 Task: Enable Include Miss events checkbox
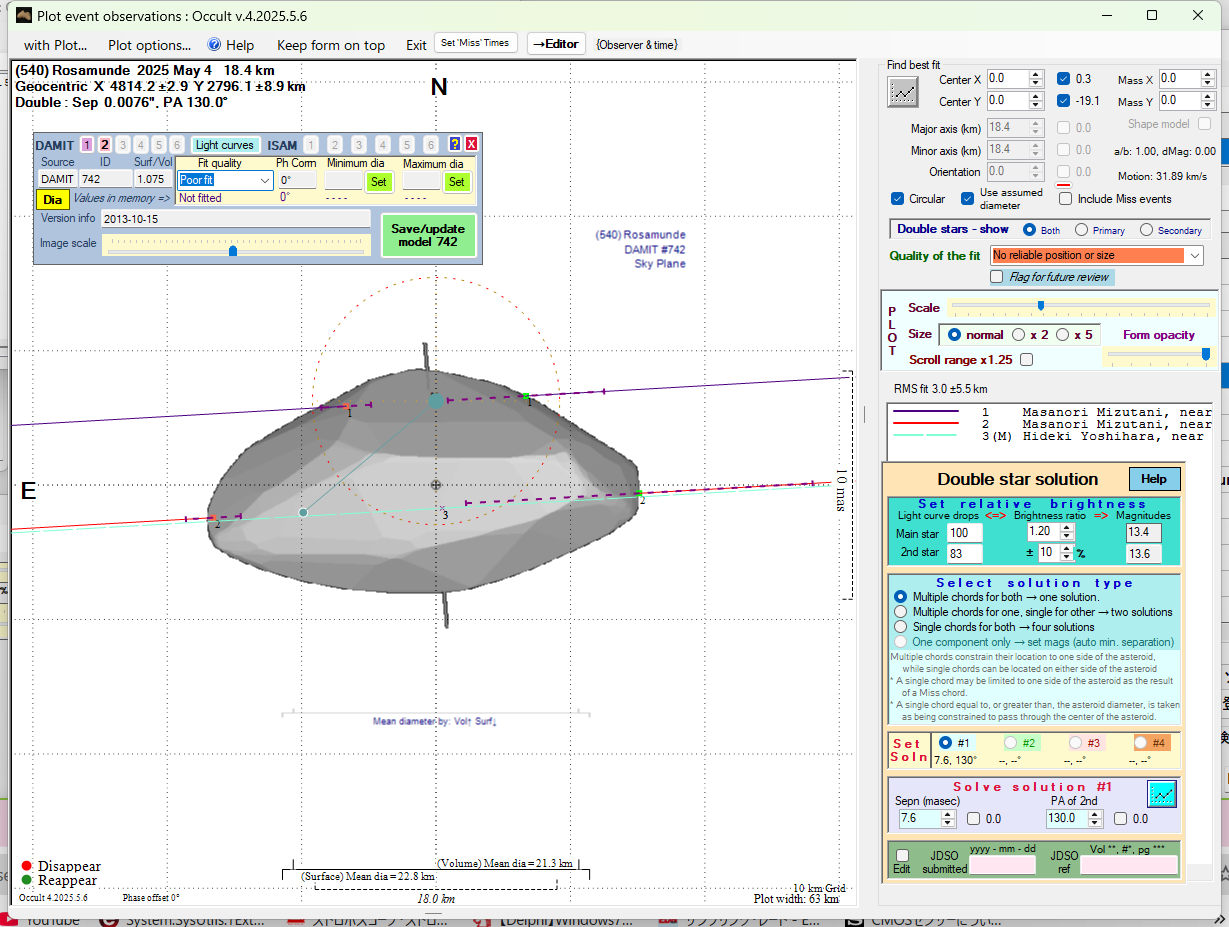(x=1065, y=198)
